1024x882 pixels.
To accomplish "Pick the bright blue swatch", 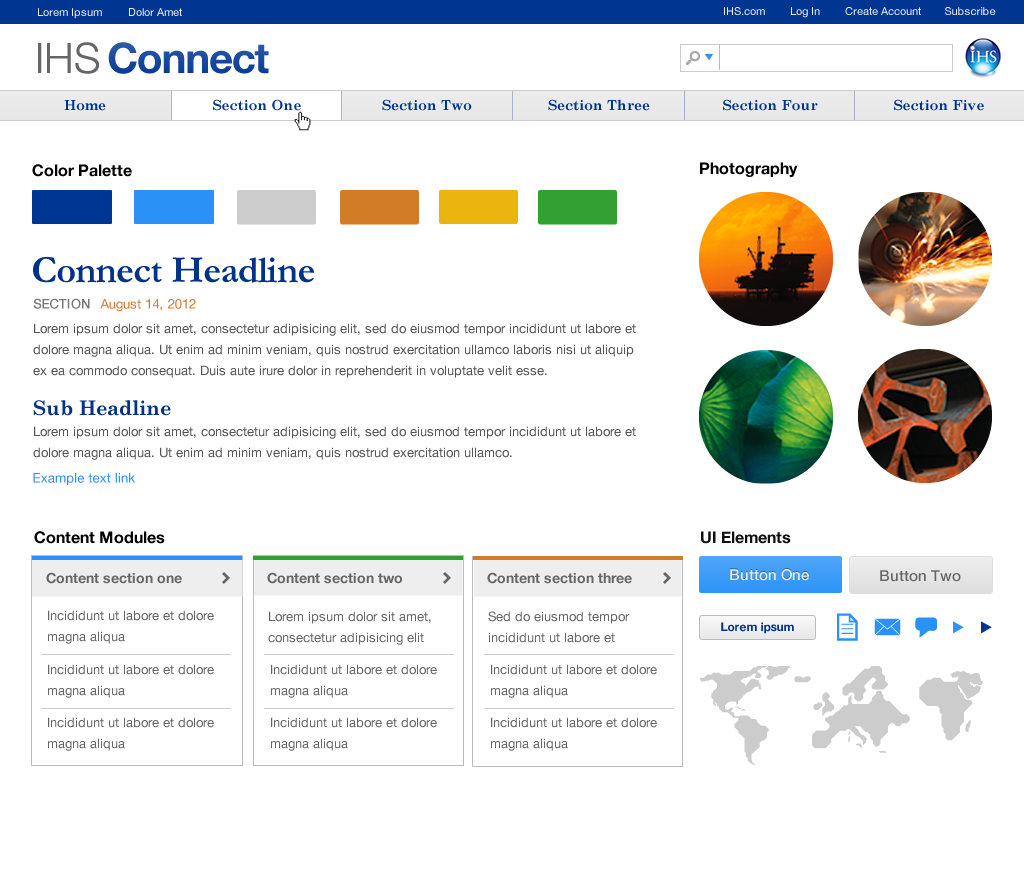I will (174, 207).
